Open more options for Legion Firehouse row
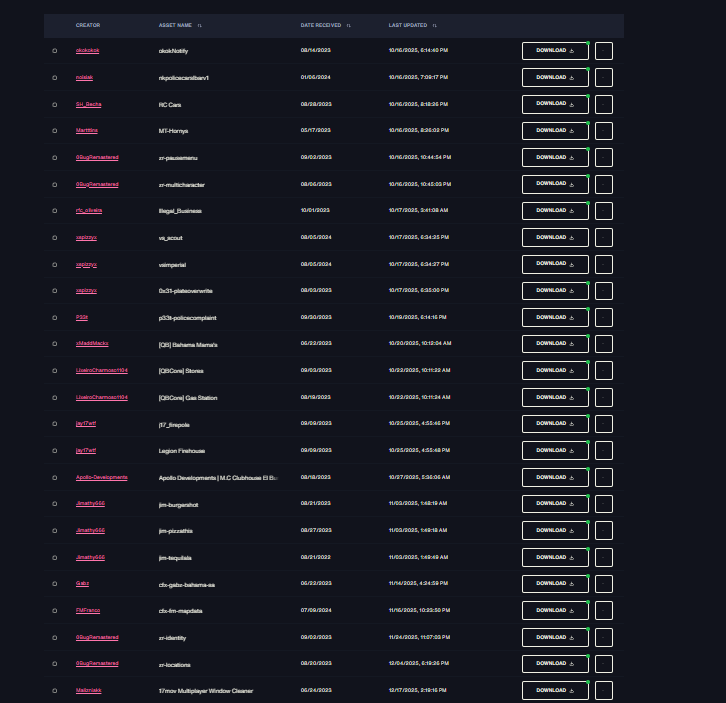 click(603, 451)
